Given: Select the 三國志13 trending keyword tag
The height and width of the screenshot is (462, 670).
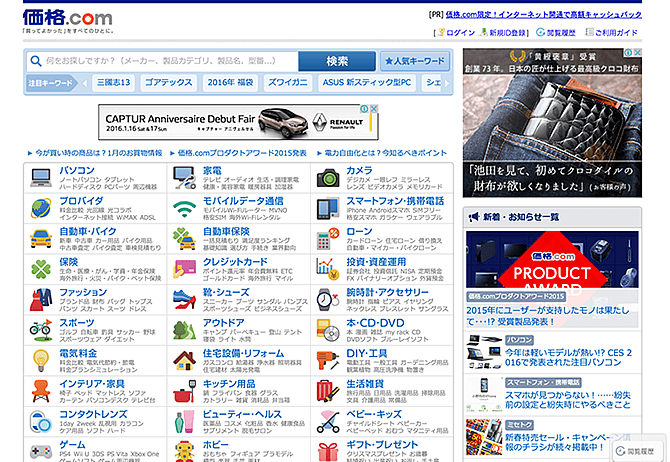Looking at the screenshot, I should [x=112, y=84].
